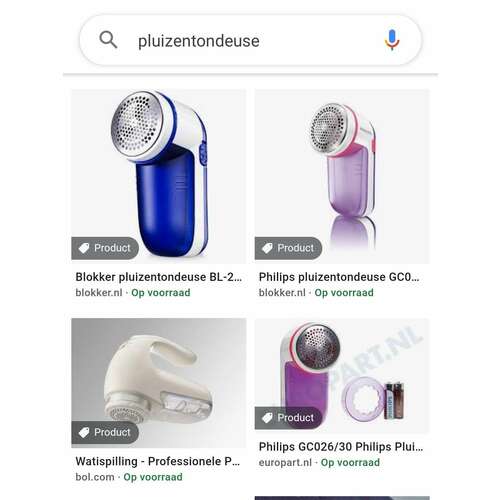The image size is (500, 500).
Task: Click the Product tag on blue Blokker shaver
Action: point(105,248)
